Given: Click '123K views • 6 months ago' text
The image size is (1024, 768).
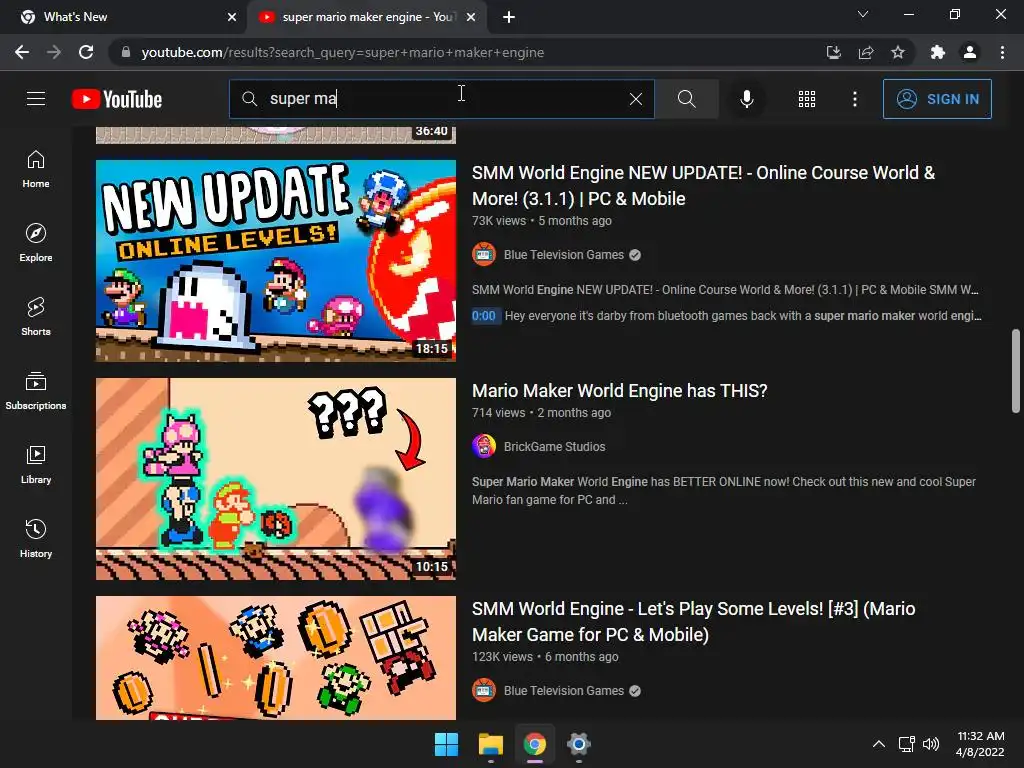Looking at the screenshot, I should (x=545, y=657).
